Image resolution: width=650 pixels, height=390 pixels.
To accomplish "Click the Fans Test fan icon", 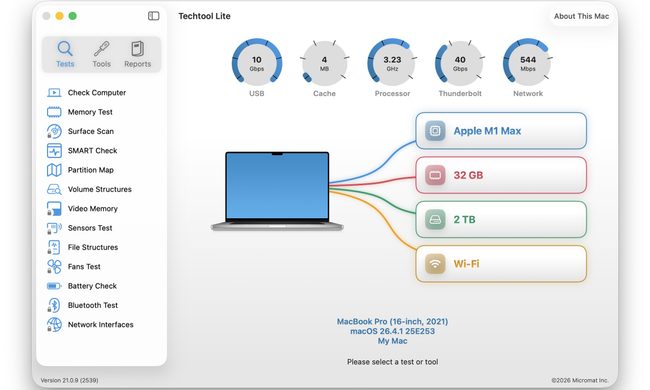I will [54, 266].
